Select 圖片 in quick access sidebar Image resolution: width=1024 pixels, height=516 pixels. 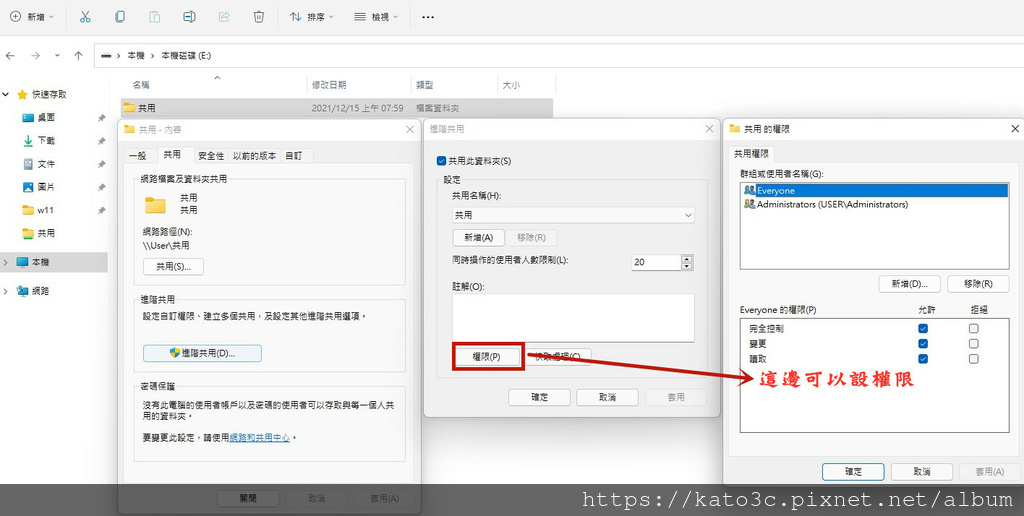pos(46,187)
